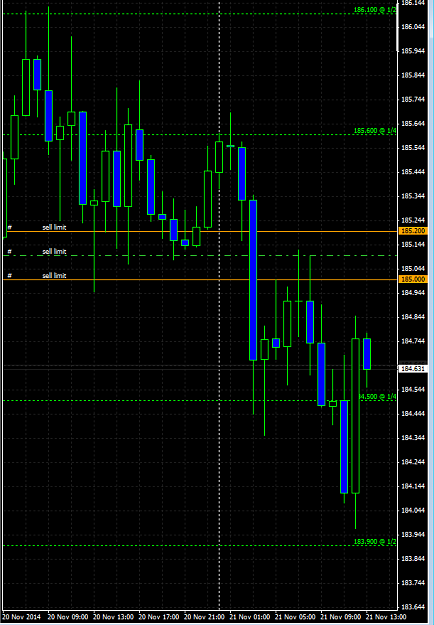Click the 183.644 price scale value
The height and width of the screenshot is (625, 434).
coord(412,607)
